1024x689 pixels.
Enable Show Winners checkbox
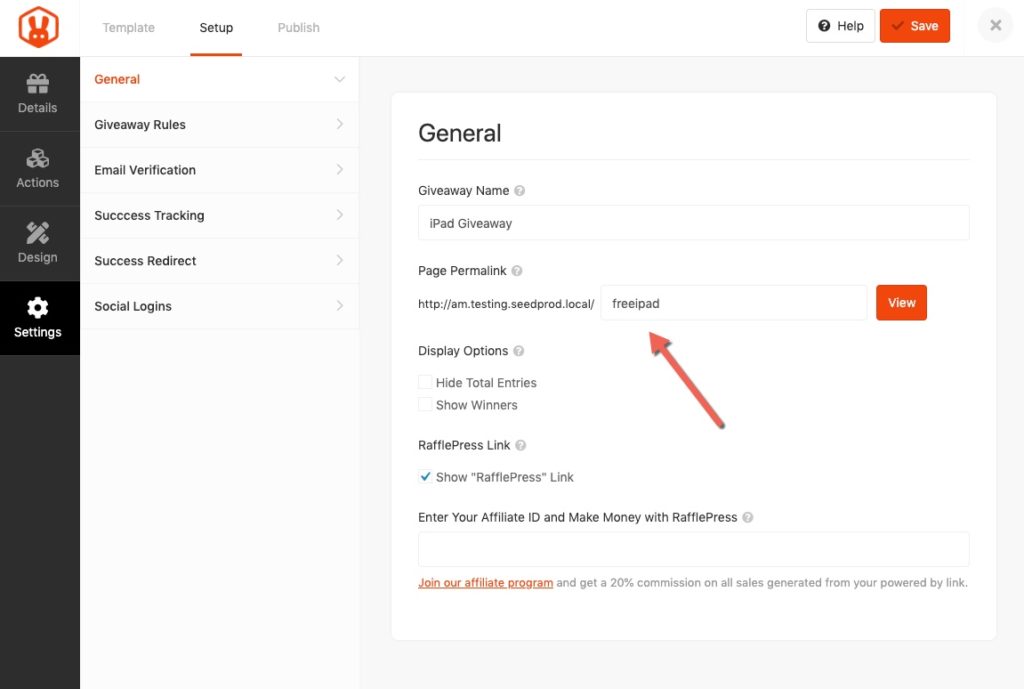[x=425, y=404]
